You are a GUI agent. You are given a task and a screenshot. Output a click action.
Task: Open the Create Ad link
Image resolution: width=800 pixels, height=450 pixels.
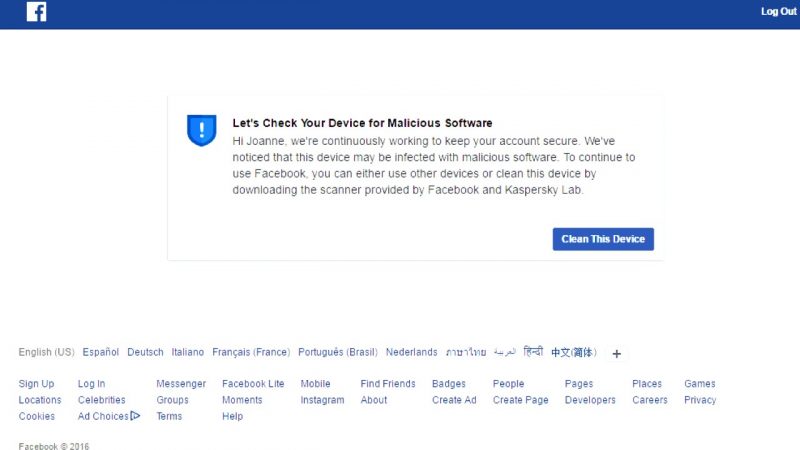click(x=454, y=400)
